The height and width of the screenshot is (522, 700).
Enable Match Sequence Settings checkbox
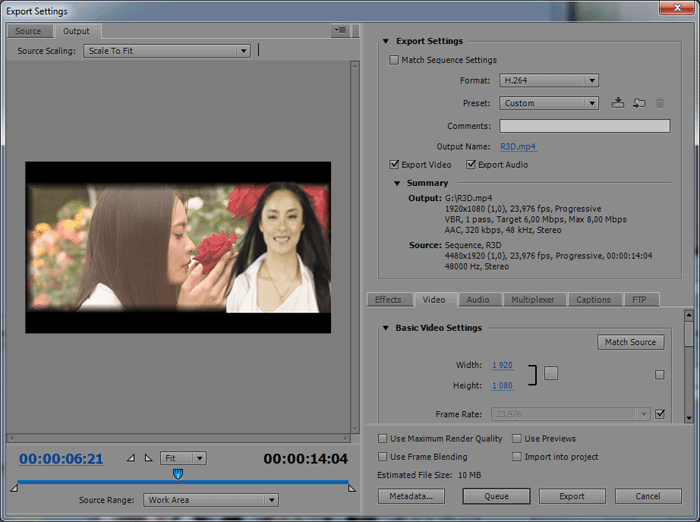pos(394,60)
